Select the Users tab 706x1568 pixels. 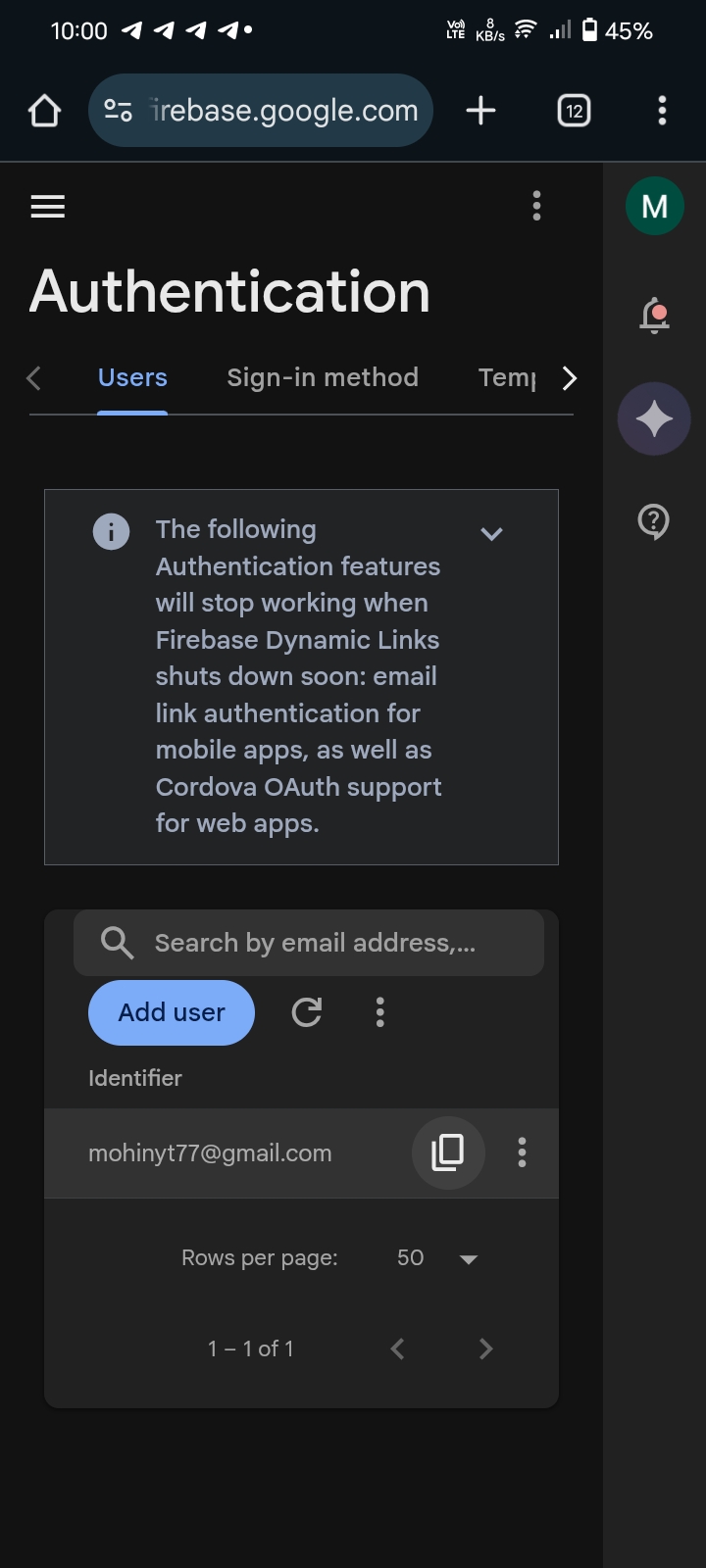(x=132, y=378)
